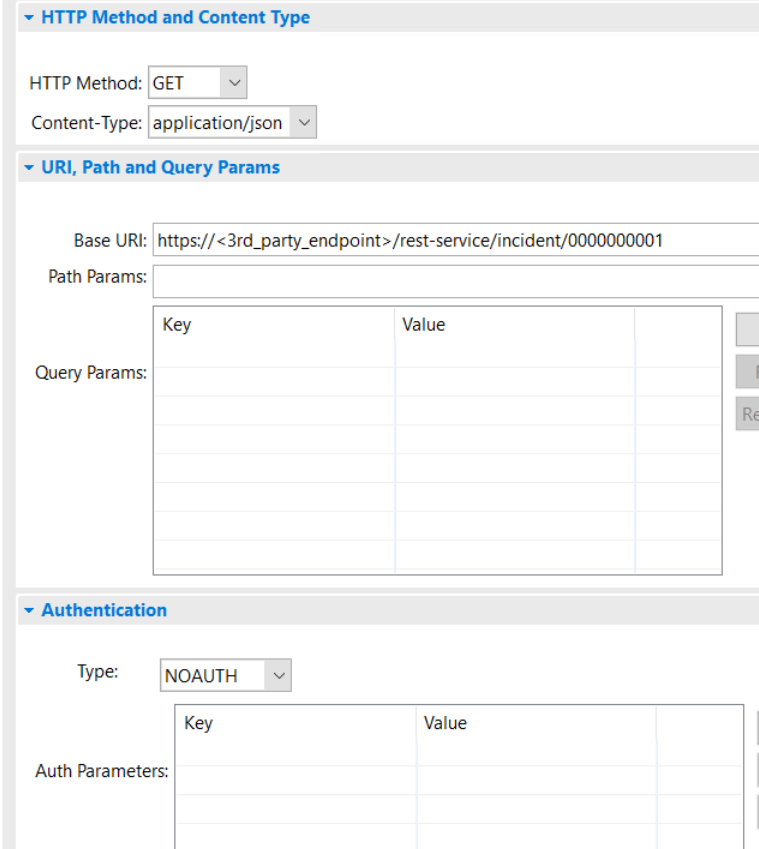Screen dimensions: 759x849
Task: Collapse the Authentication section
Action: pyautogui.click(x=29, y=611)
